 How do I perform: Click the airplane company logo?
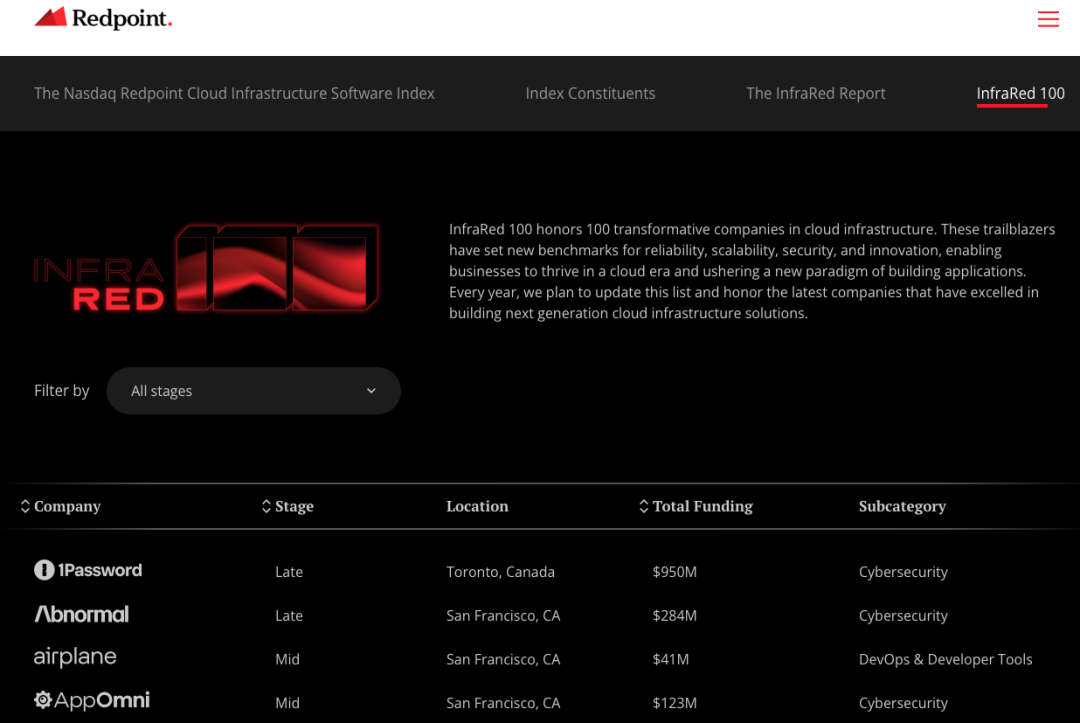(75, 658)
